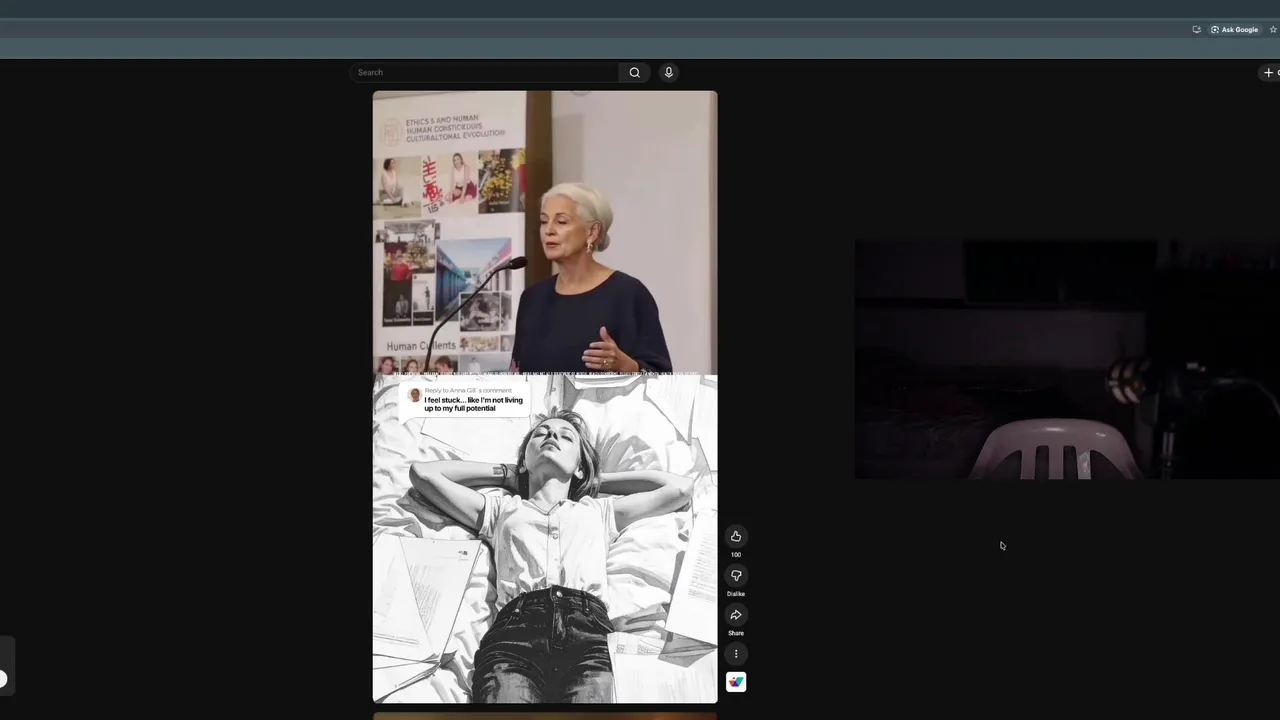This screenshot has width=1280, height=720.
Task: Open the Share arrow button
Action: tap(736, 615)
